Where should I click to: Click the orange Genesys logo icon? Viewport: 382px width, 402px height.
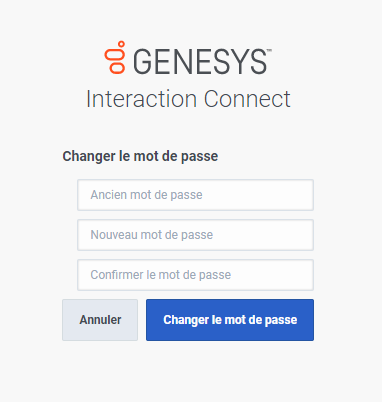[x=115, y=57]
